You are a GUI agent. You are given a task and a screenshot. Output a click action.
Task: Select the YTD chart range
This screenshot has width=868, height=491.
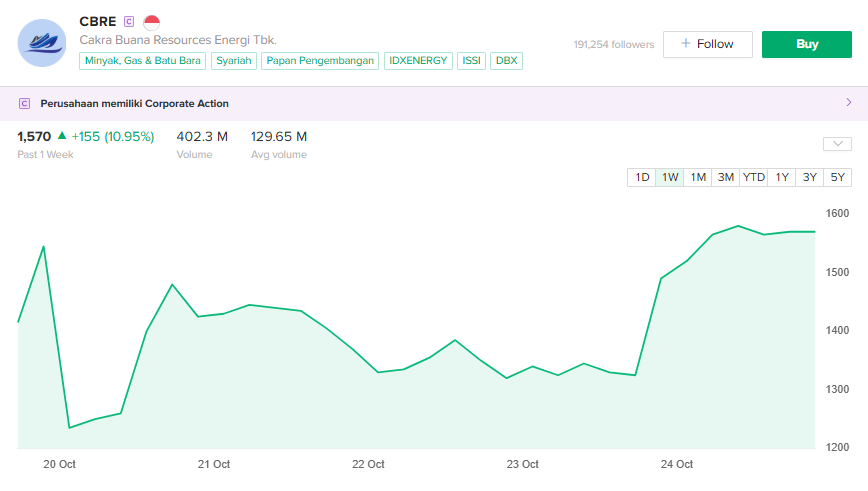[x=754, y=177]
